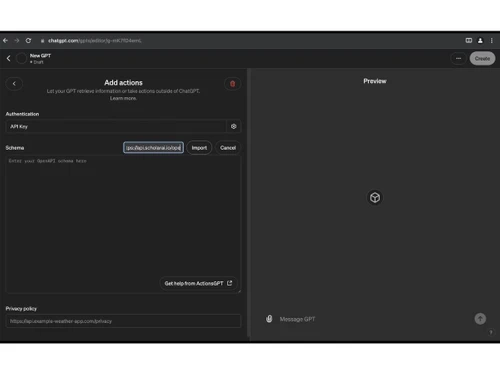This screenshot has height=375, width=500.
Task: Click the browser forward arrow
Action: [17, 41]
